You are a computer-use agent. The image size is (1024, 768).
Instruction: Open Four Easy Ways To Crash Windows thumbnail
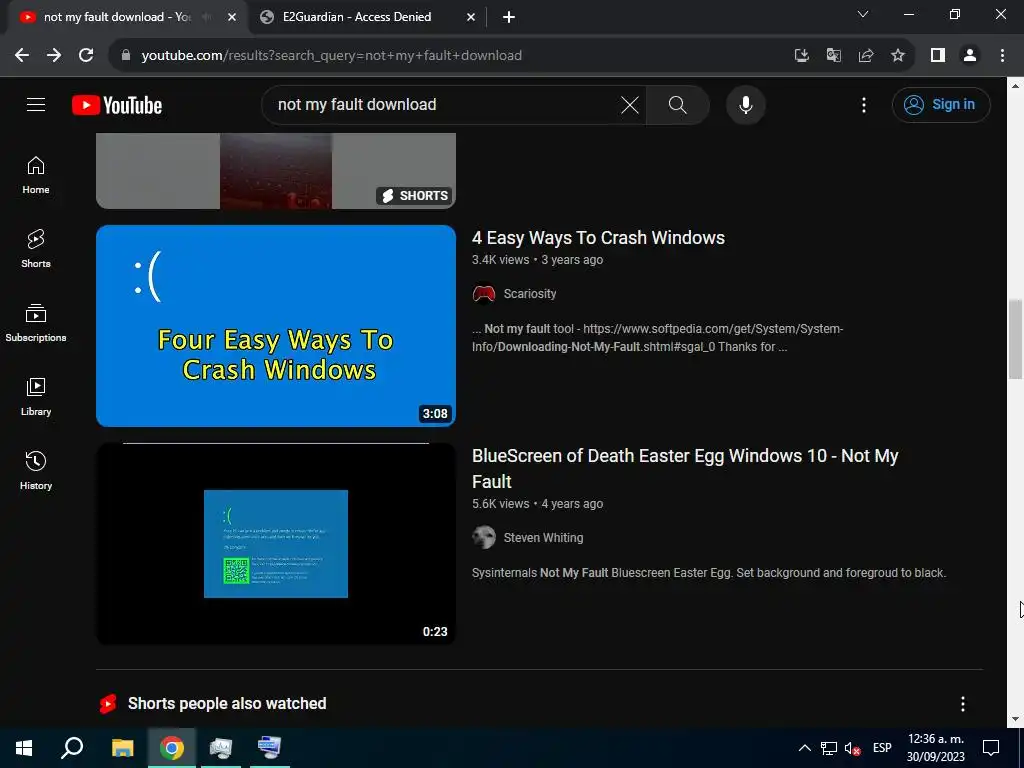[x=276, y=326]
